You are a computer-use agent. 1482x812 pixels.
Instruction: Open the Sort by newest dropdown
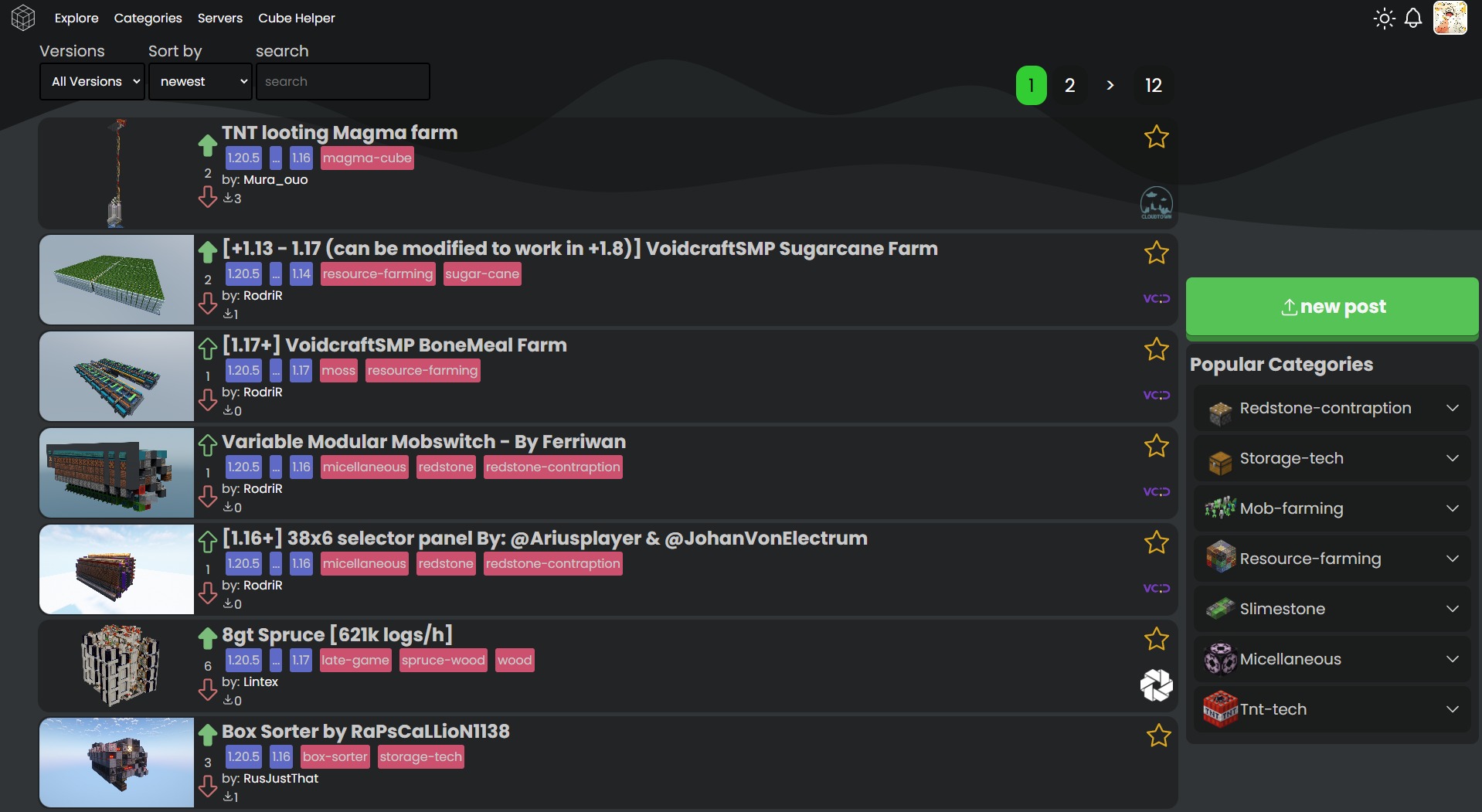201,82
